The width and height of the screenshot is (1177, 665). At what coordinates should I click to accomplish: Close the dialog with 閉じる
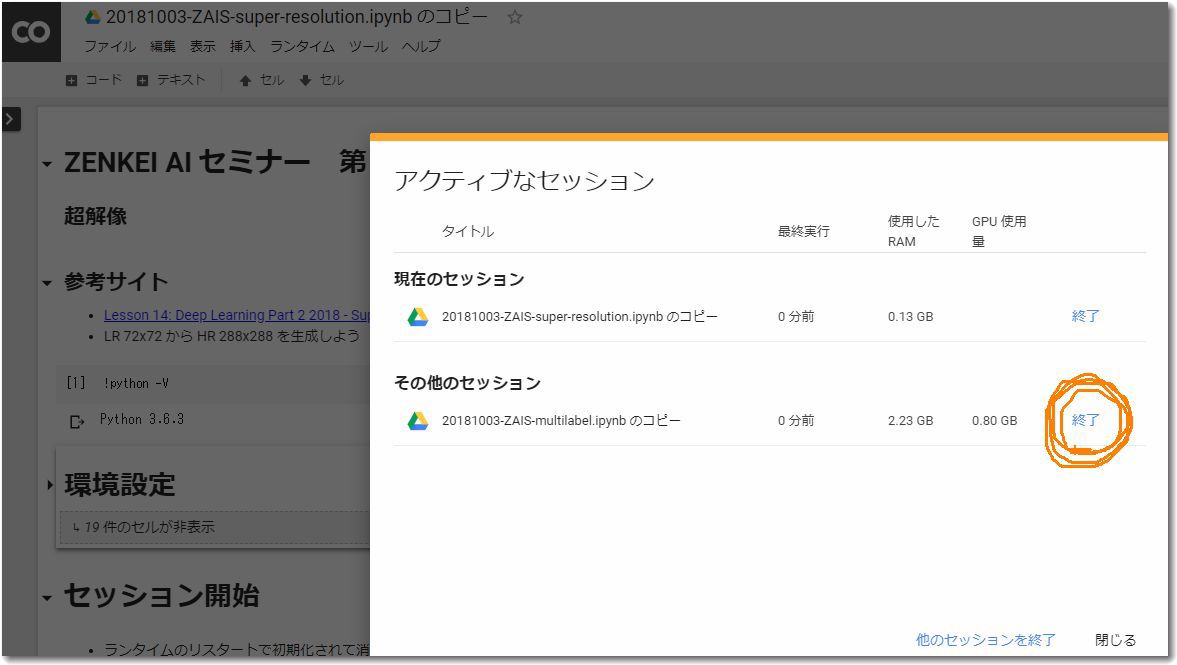pos(1115,640)
